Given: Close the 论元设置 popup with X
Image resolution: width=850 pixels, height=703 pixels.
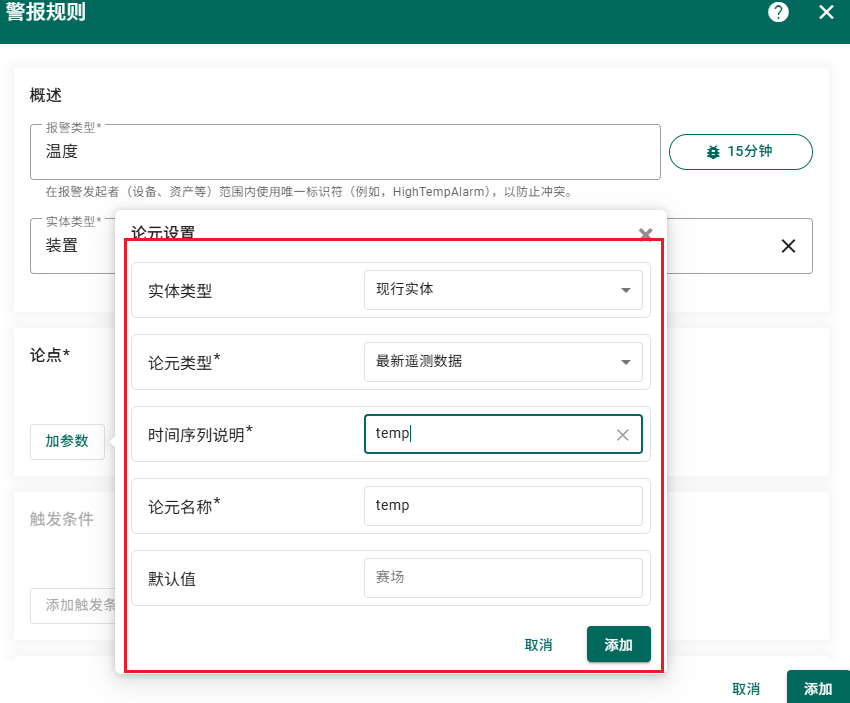Looking at the screenshot, I should tap(645, 234).
